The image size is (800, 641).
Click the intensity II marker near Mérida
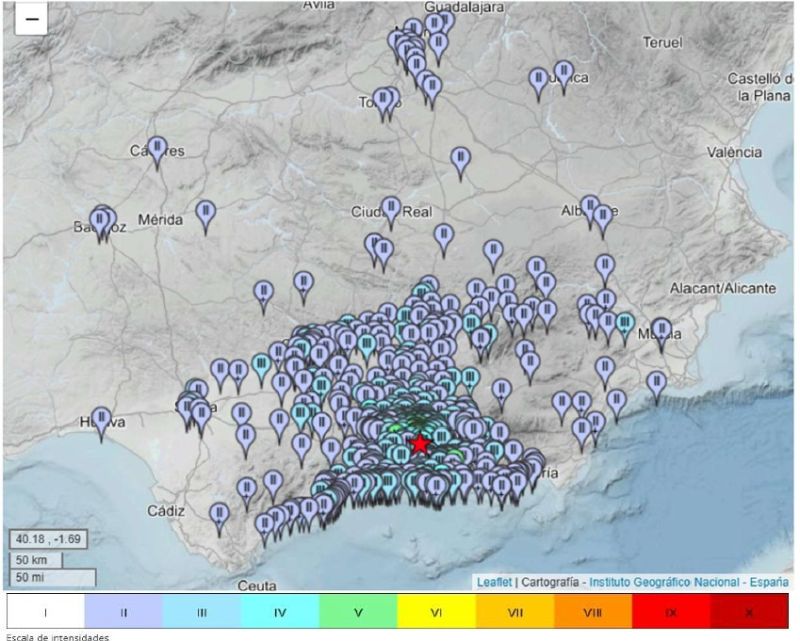pyautogui.click(x=206, y=217)
